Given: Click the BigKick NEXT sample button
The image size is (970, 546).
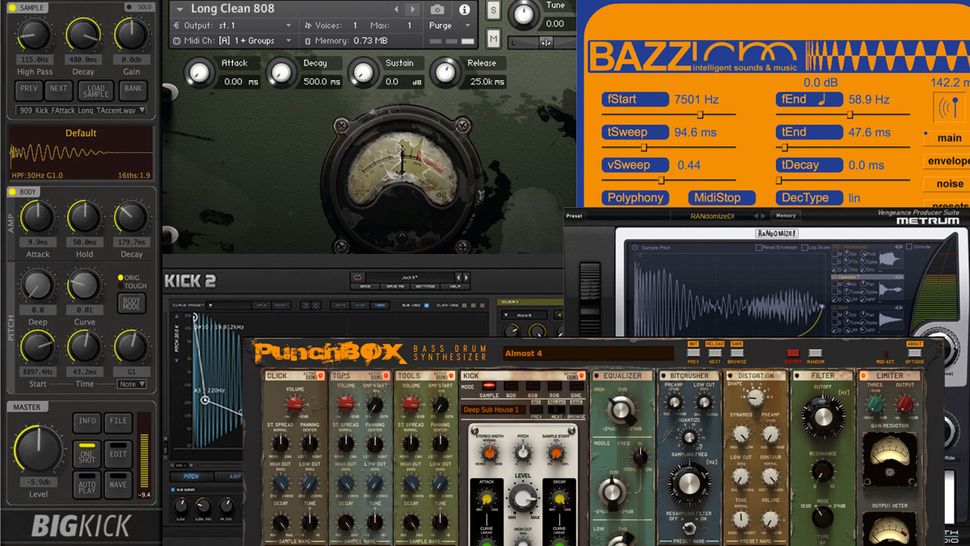Looking at the screenshot, I should pos(59,90).
